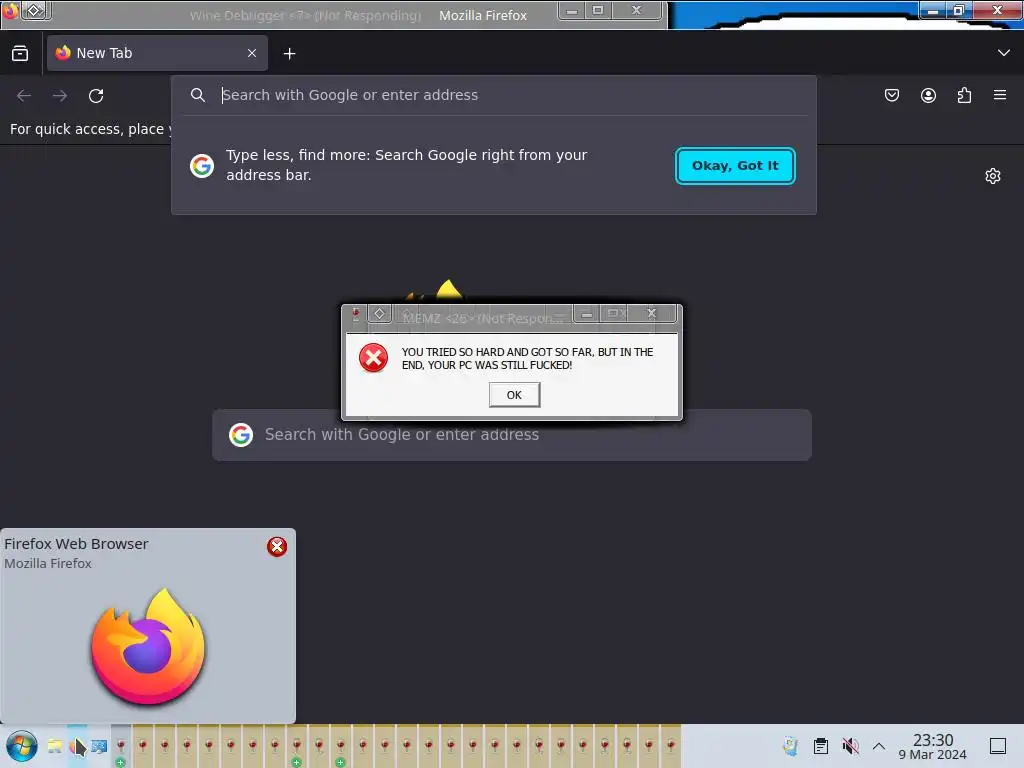Open the clipboard tray icon
Viewport: 1024px width, 768px height.
click(821, 746)
